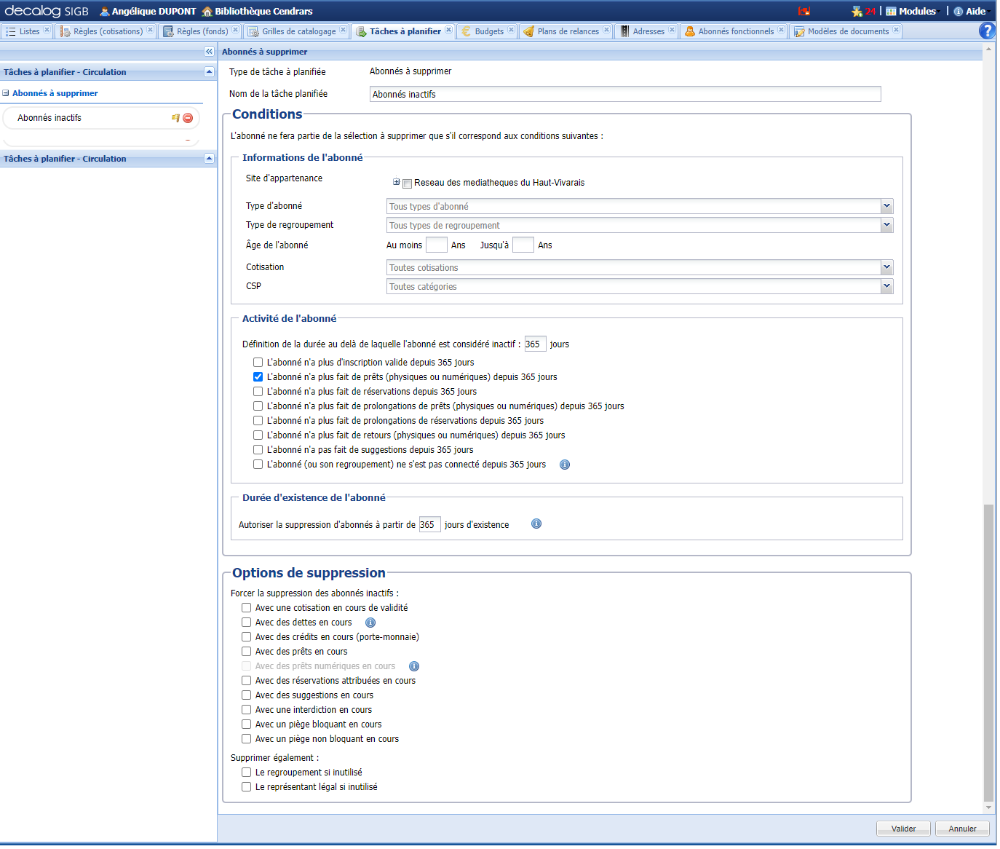The width and height of the screenshot is (1000, 849).
Task: Expand the Reseau des mediatheques du Haut-Vivarais tree
Action: click(395, 182)
